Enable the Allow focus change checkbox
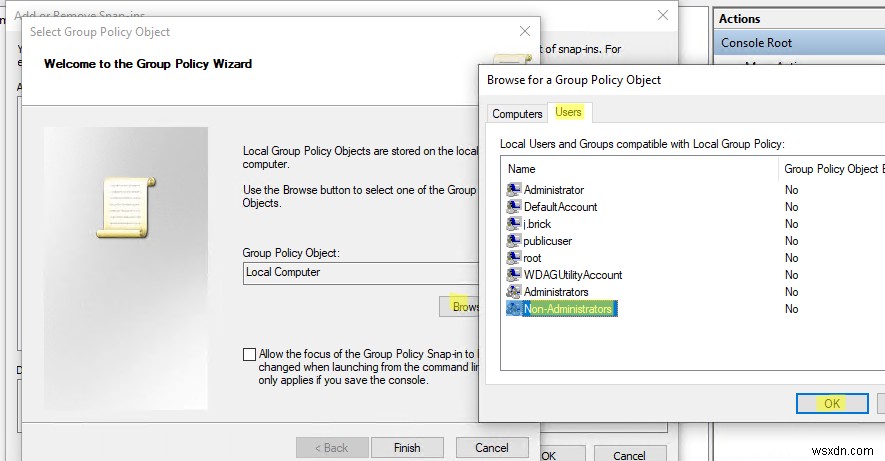Viewport: 885px width, 461px height. 249,354
